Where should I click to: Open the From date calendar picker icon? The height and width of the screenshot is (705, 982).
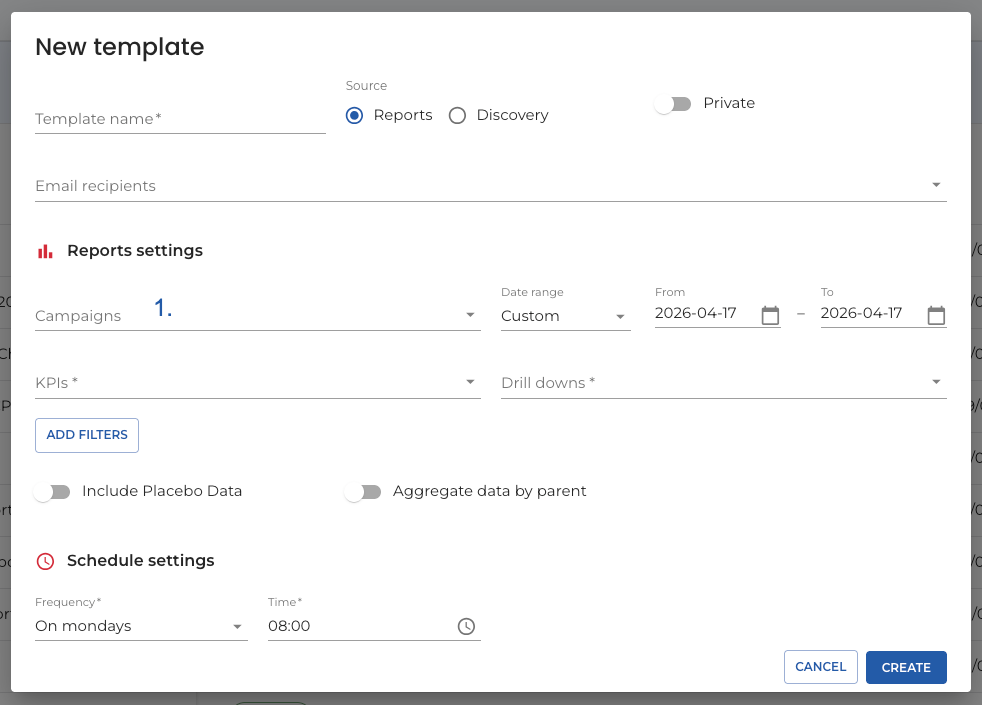click(770, 315)
